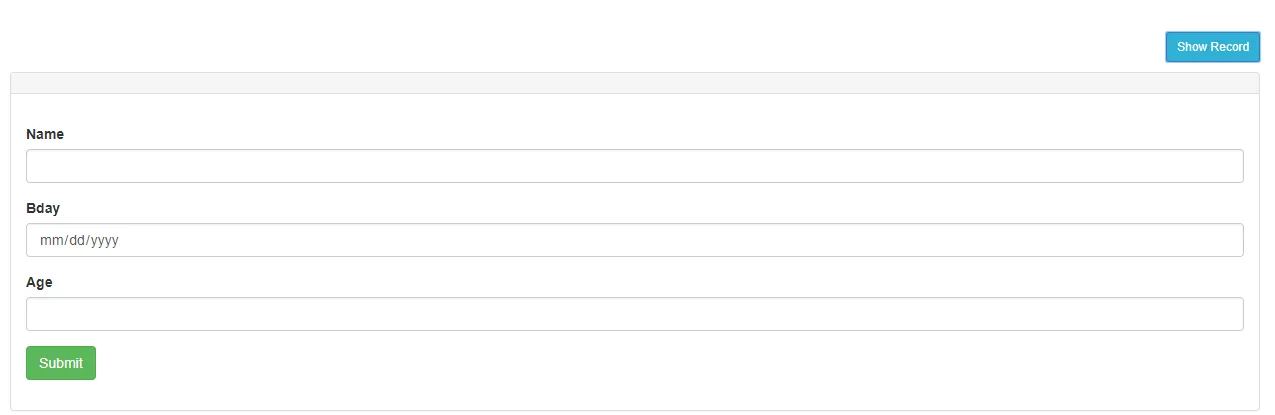
Task: Click the year placeholder in the date field
Action: 105,240
